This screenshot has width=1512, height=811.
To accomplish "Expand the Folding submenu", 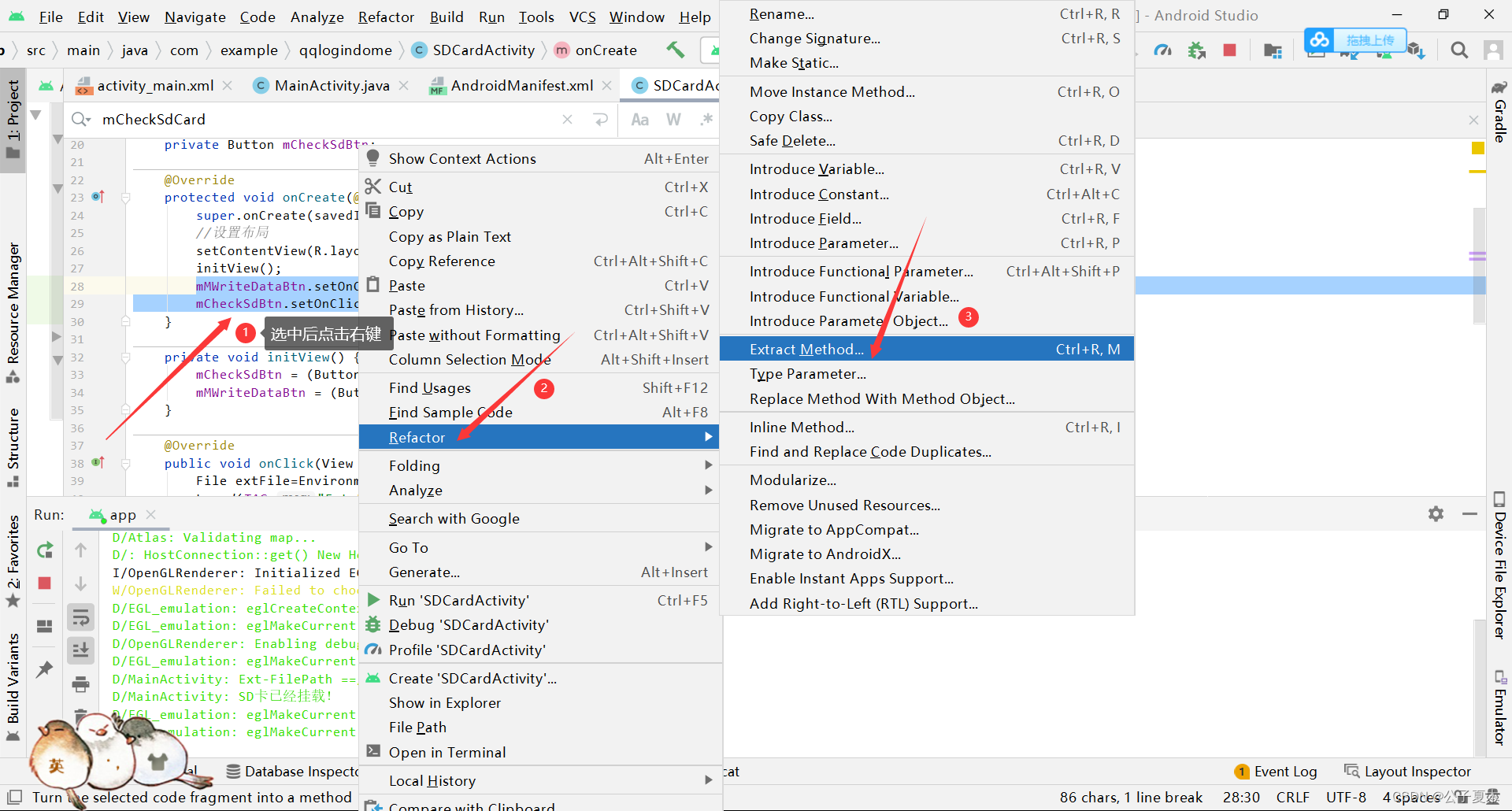I will pyautogui.click(x=415, y=465).
